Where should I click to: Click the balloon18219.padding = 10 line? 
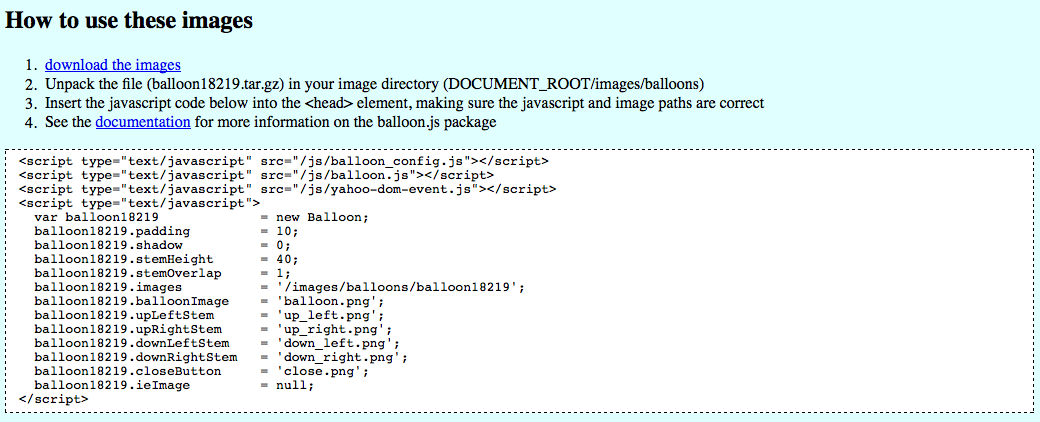[167, 231]
